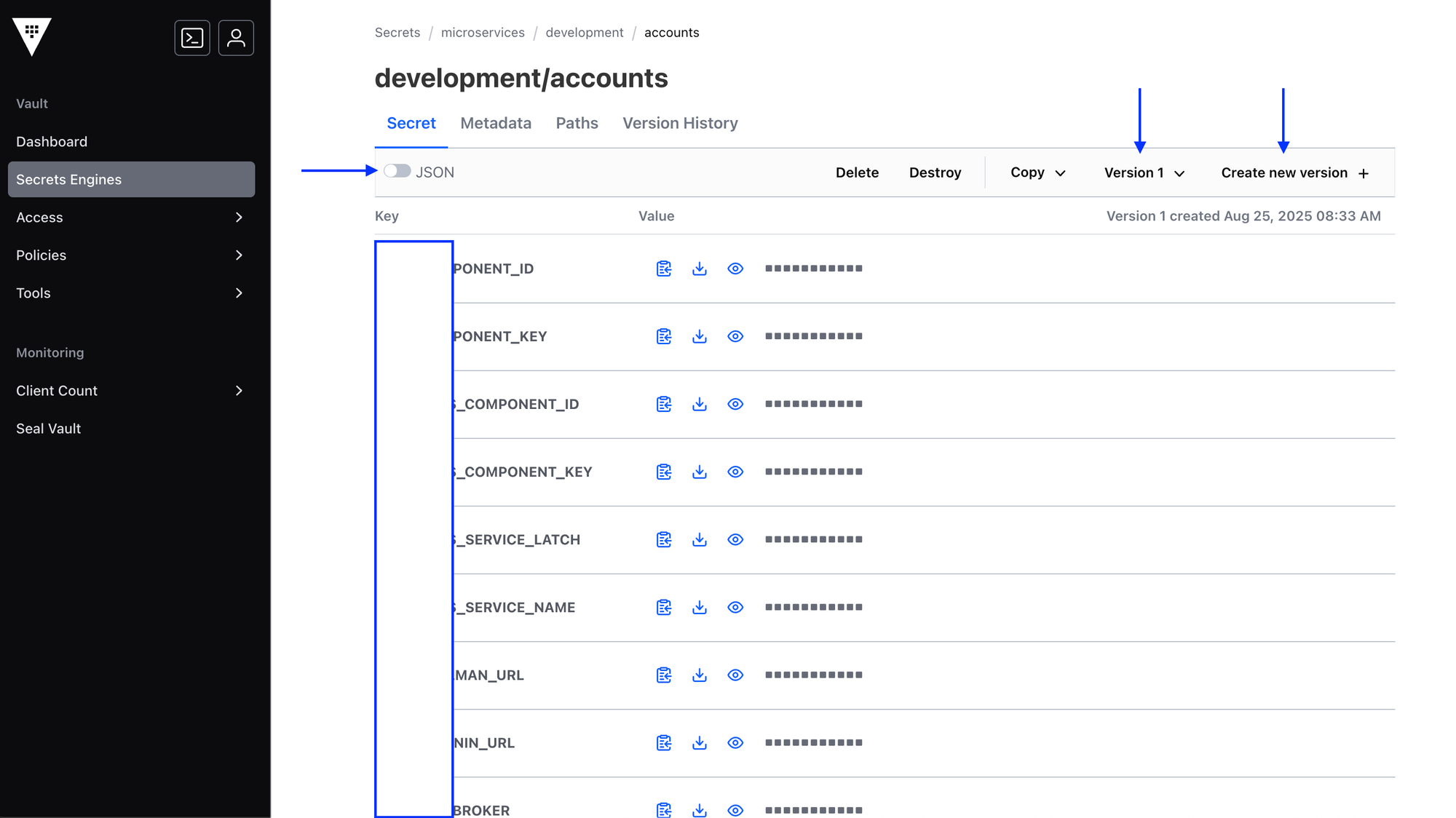Copy the MAN_URL value with clipboard icon
Screen dimensions: 1456x818
point(663,675)
